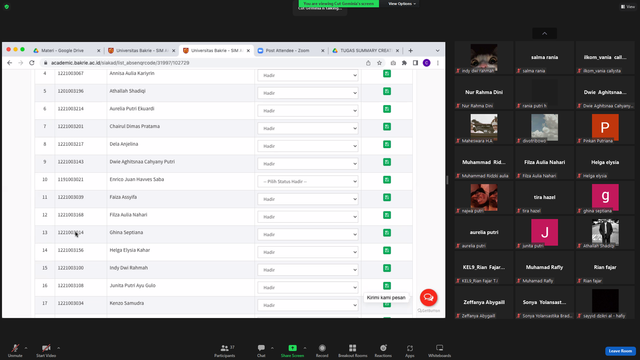The image size is (640, 360).
Task: Close the Post Attendee - Zoom tab
Action: 323,51
